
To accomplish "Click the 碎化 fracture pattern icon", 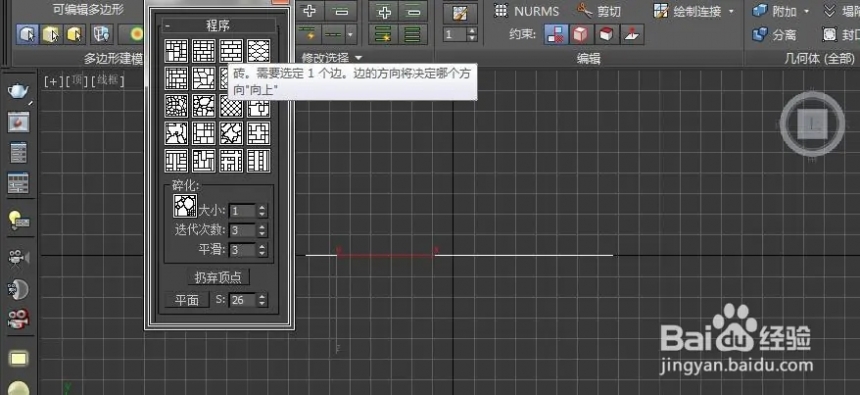I will click(x=185, y=206).
